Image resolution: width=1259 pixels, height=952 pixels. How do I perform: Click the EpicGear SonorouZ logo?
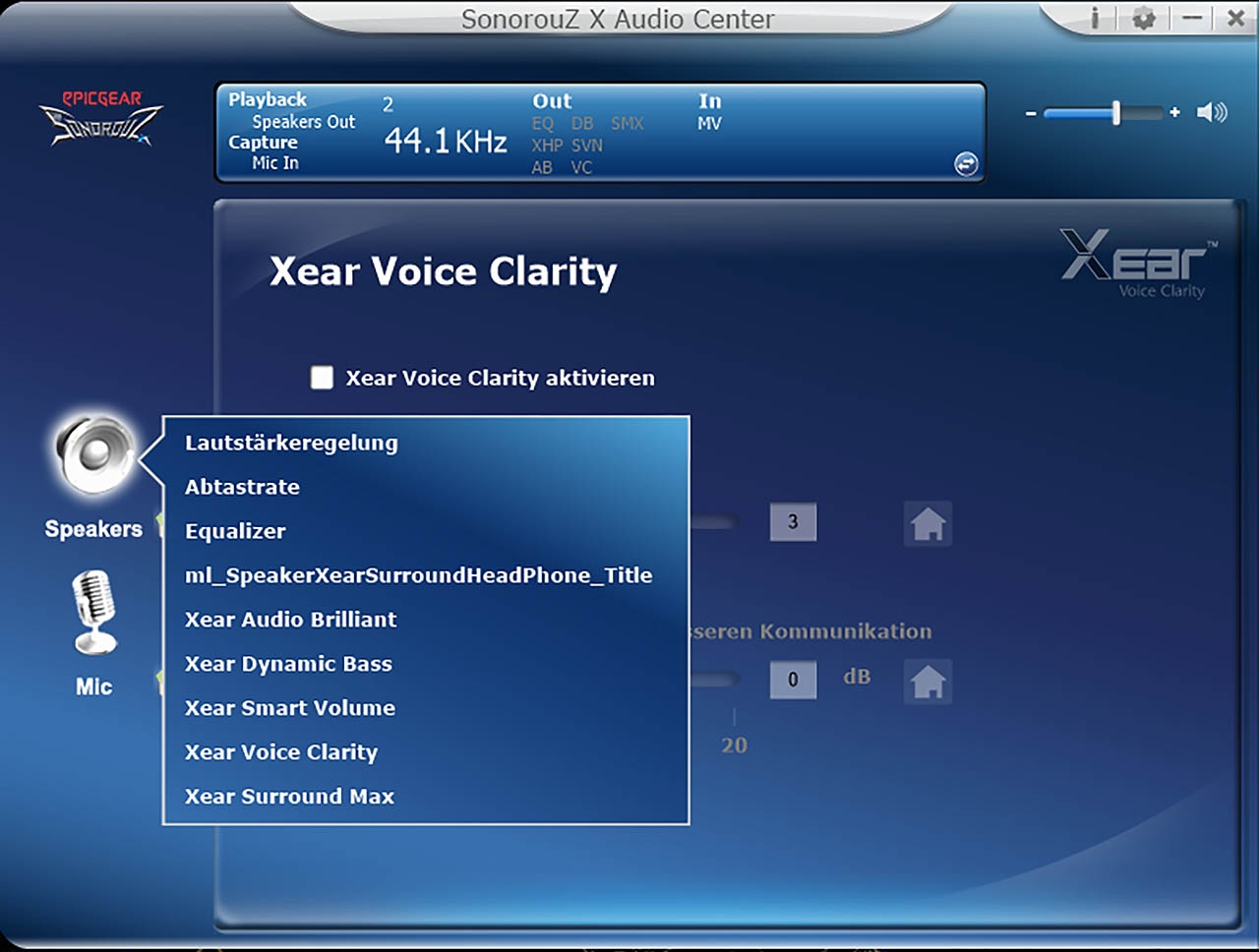[100, 118]
